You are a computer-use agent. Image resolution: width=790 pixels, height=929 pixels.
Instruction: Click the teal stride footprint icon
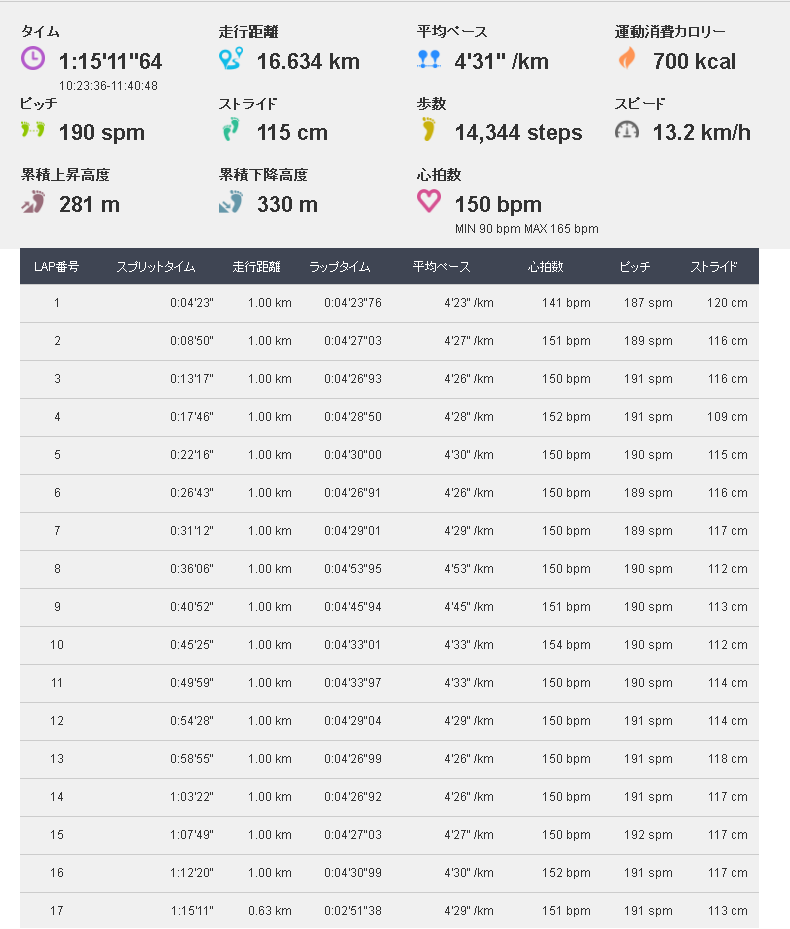coord(231,129)
